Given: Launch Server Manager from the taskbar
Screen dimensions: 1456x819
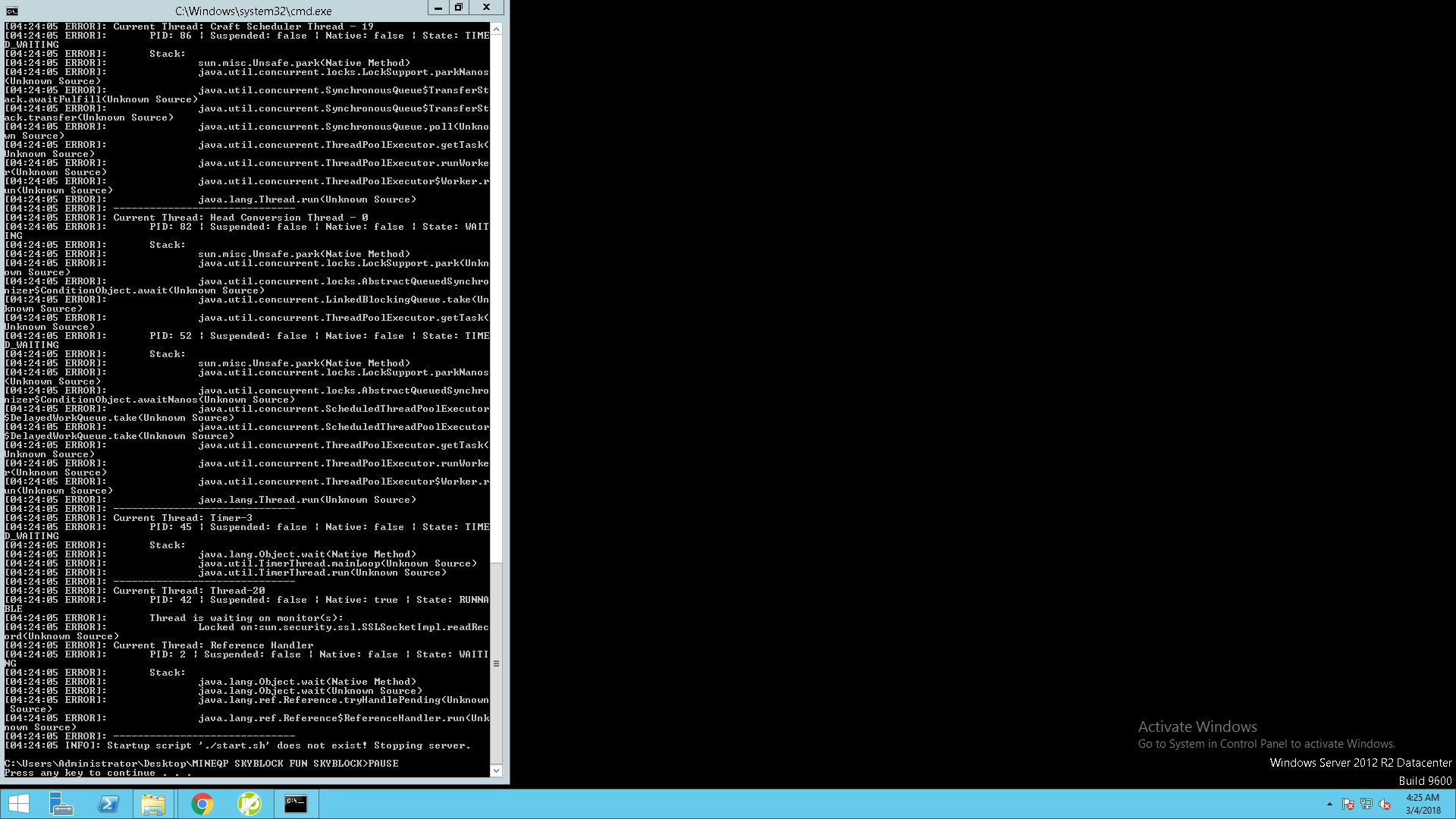Looking at the screenshot, I should click(61, 804).
